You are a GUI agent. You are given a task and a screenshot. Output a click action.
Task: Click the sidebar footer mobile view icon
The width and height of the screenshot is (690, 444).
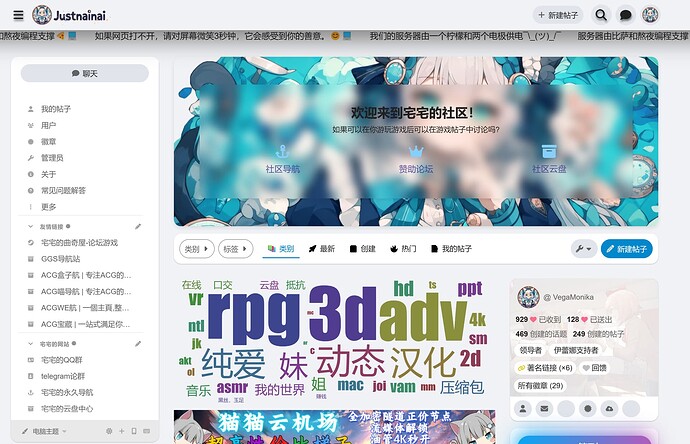[134, 431]
